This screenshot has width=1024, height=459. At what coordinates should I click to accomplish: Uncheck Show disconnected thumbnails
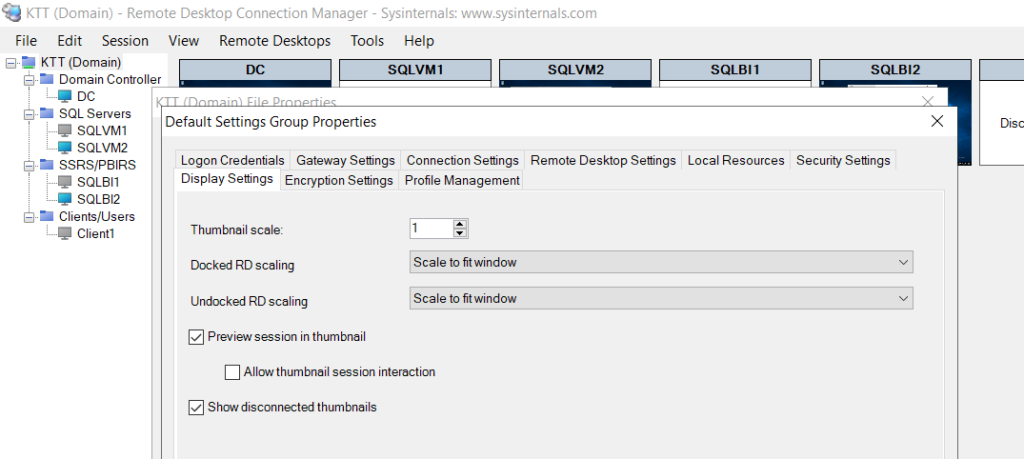pyautogui.click(x=196, y=407)
